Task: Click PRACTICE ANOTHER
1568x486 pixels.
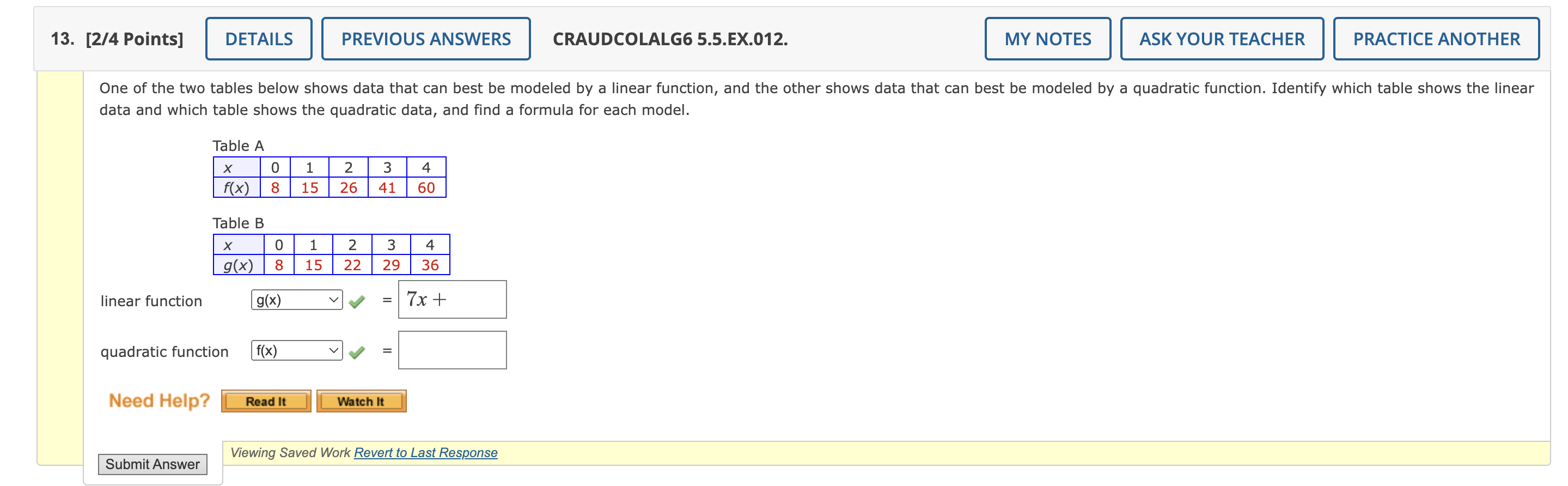Action: [x=1436, y=38]
